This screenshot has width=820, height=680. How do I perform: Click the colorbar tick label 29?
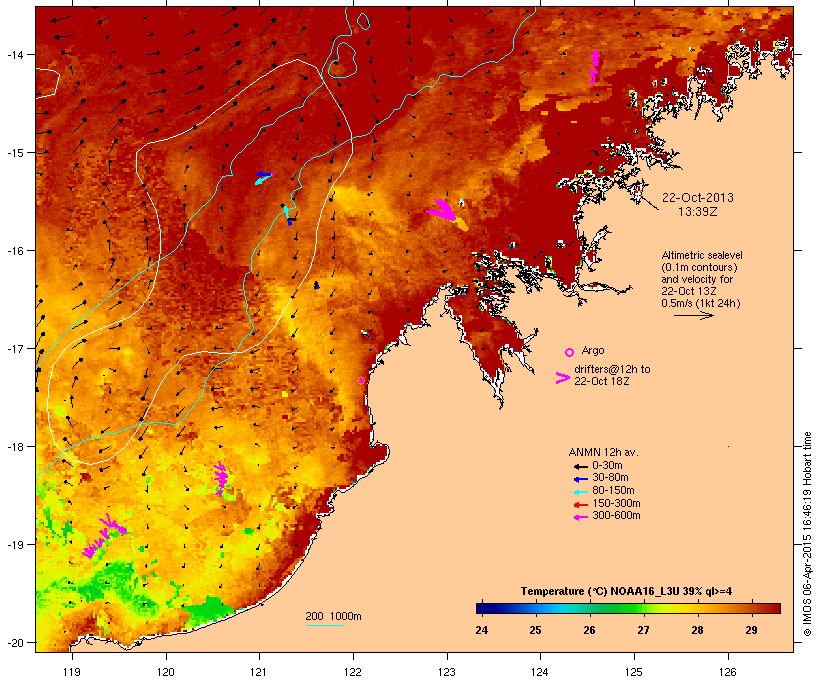(x=751, y=630)
